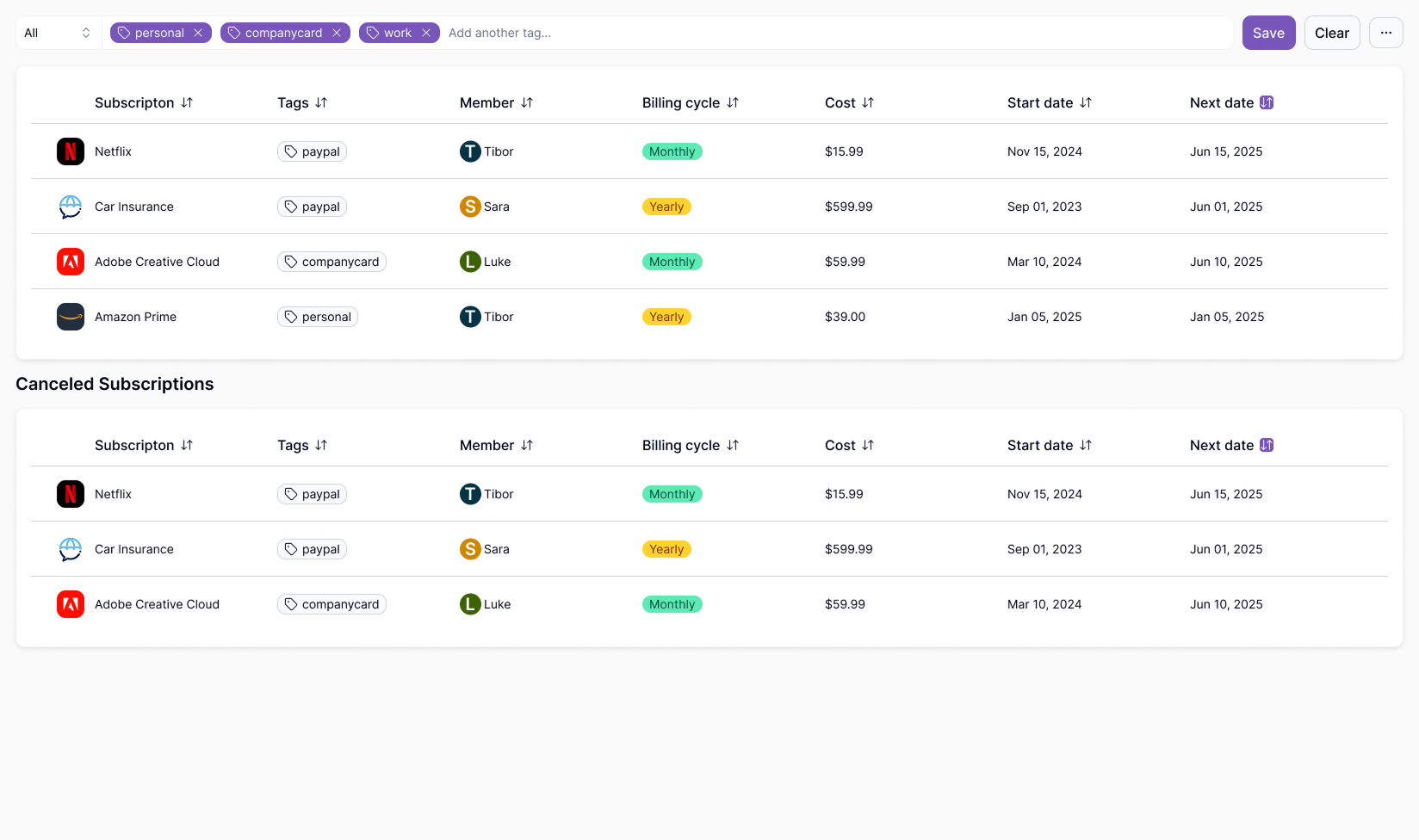Click the purple sort icon on Next date
1419x840 pixels.
pos(1266,102)
